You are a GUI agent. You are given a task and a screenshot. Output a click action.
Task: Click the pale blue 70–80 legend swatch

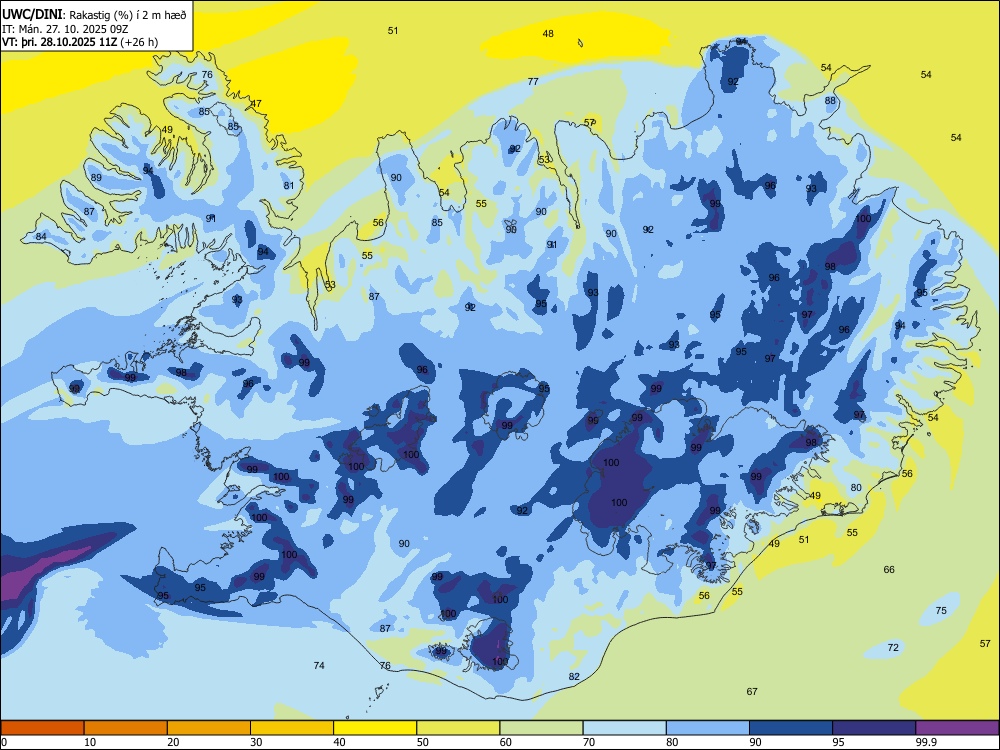coord(624,728)
